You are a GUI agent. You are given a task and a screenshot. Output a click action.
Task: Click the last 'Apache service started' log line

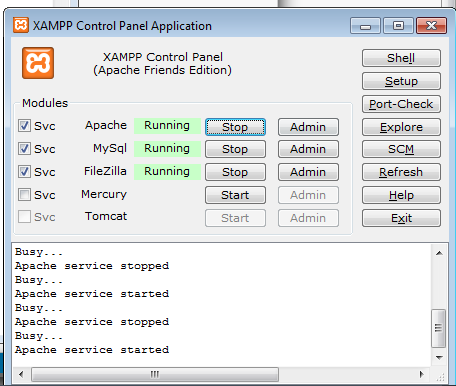(92, 350)
